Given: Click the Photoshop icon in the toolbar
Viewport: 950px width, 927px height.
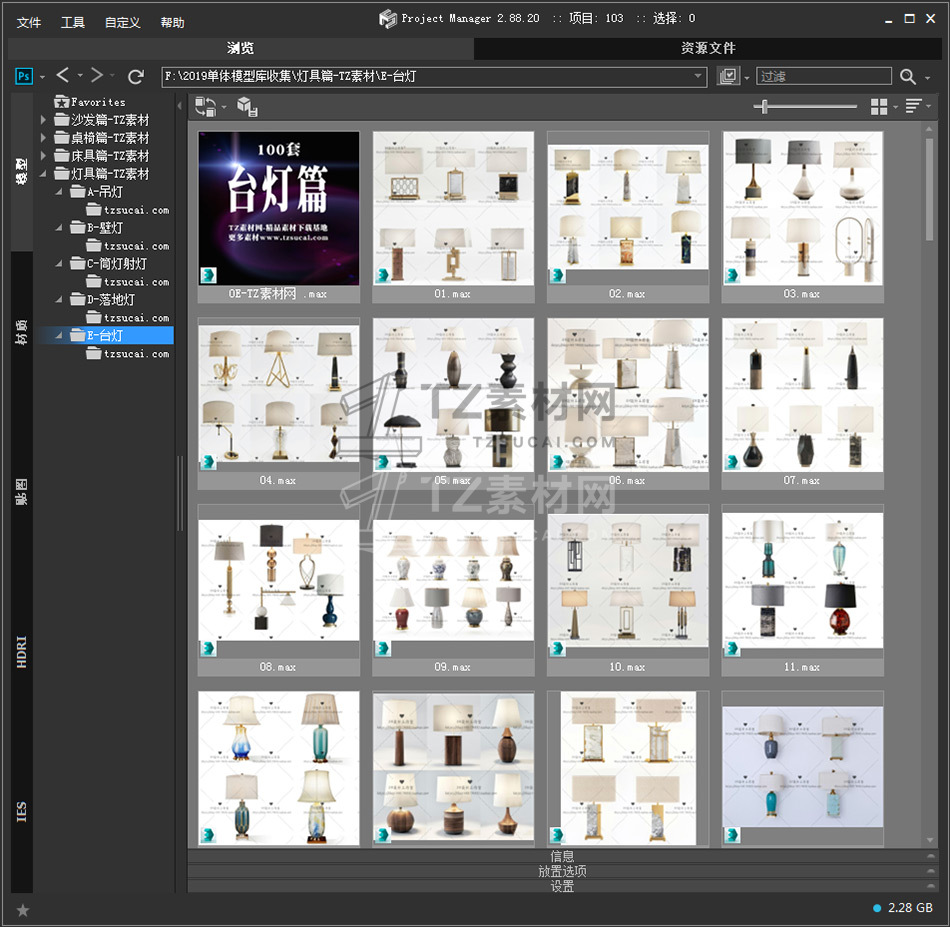Looking at the screenshot, I should click(24, 76).
